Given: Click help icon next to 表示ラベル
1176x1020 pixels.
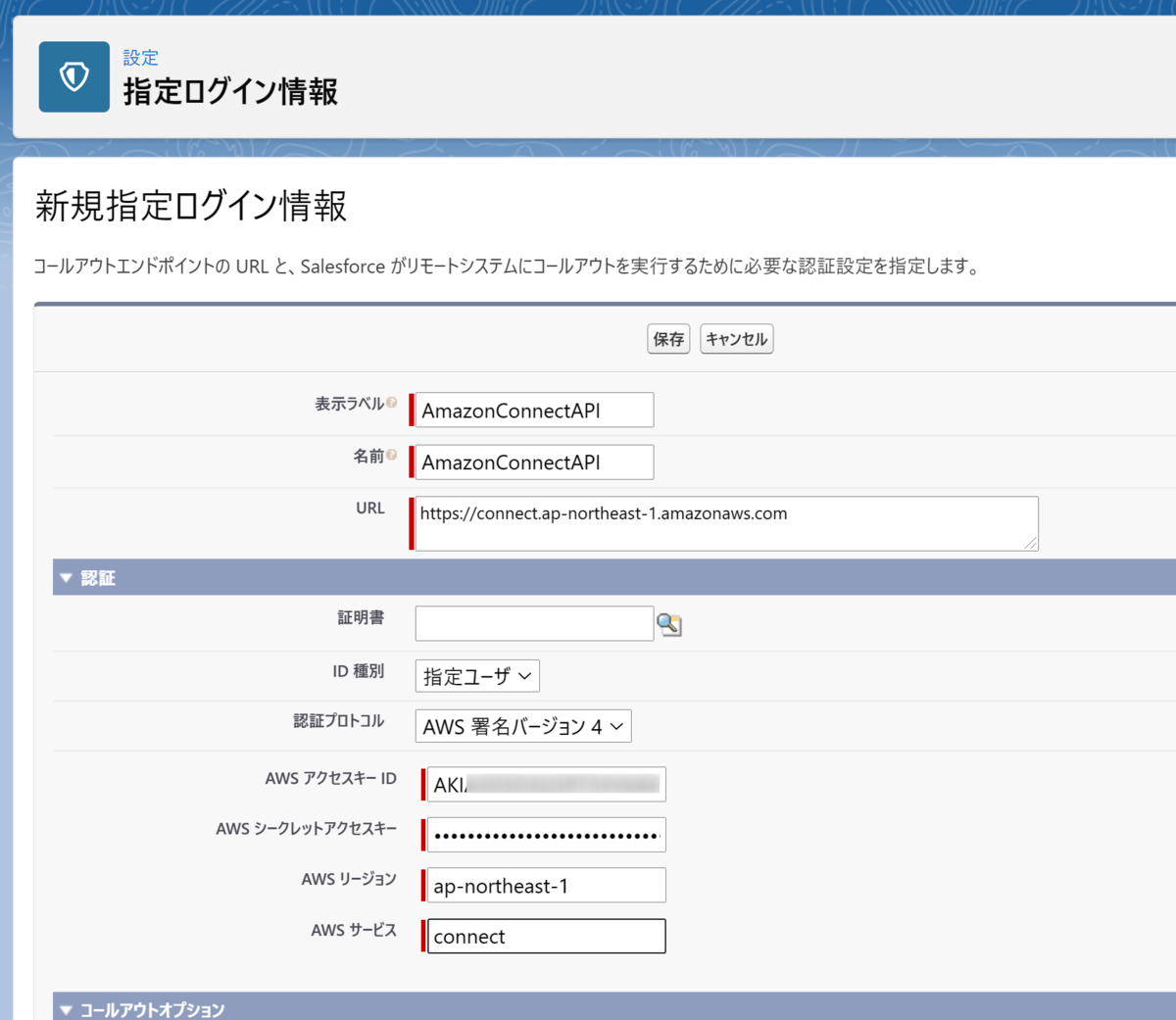Looking at the screenshot, I should pos(391,403).
